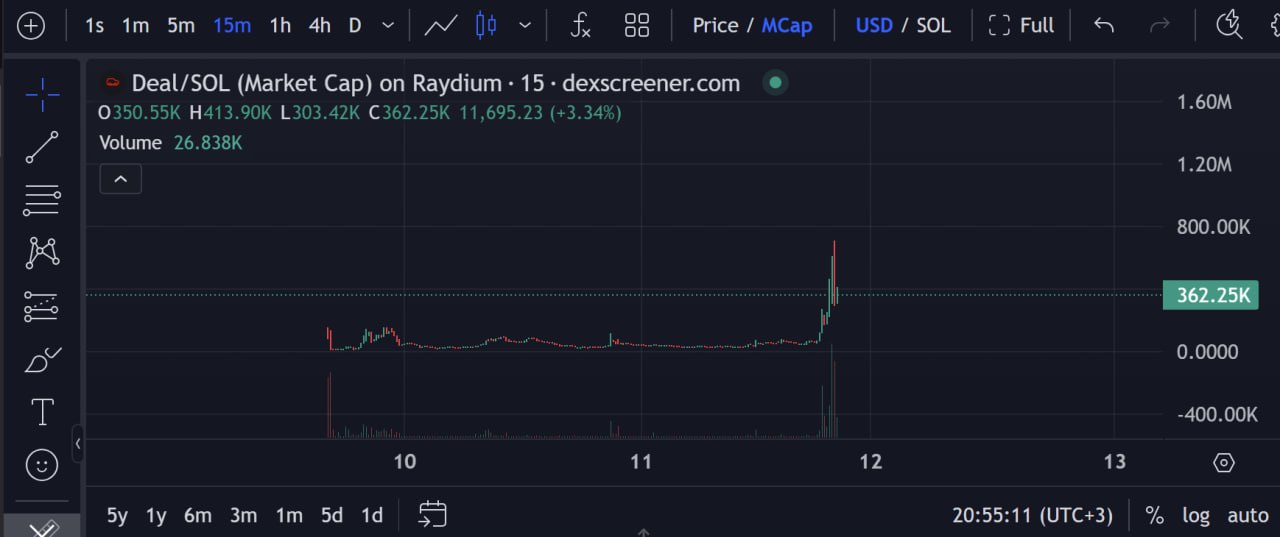Toggle the percent scale
Image resolution: width=1280 pixels, height=537 pixels.
(x=1155, y=515)
